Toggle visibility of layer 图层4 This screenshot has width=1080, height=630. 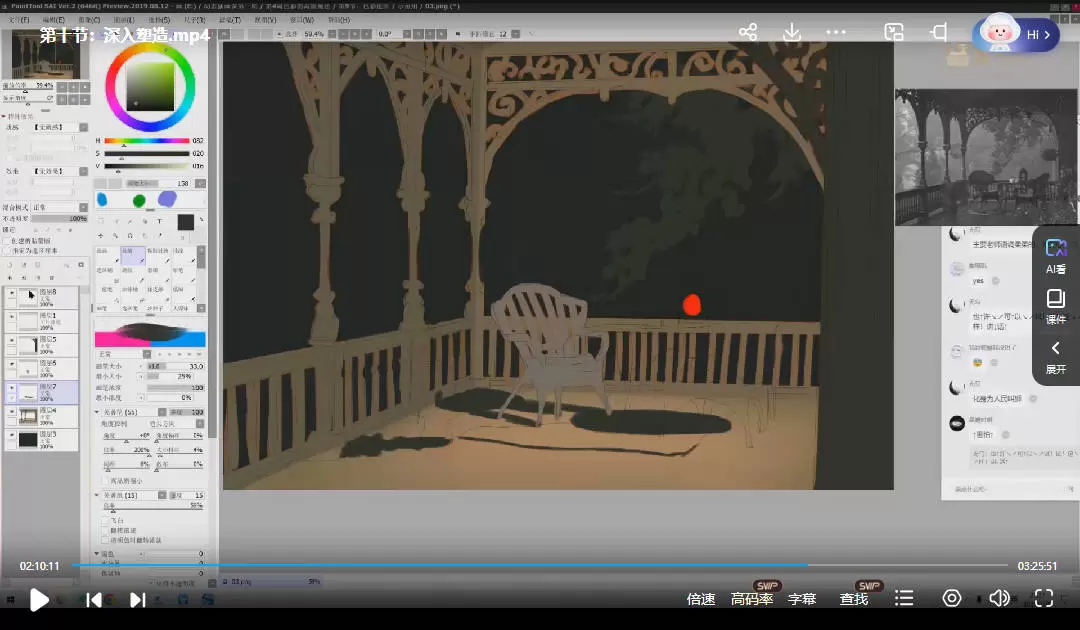point(12,412)
